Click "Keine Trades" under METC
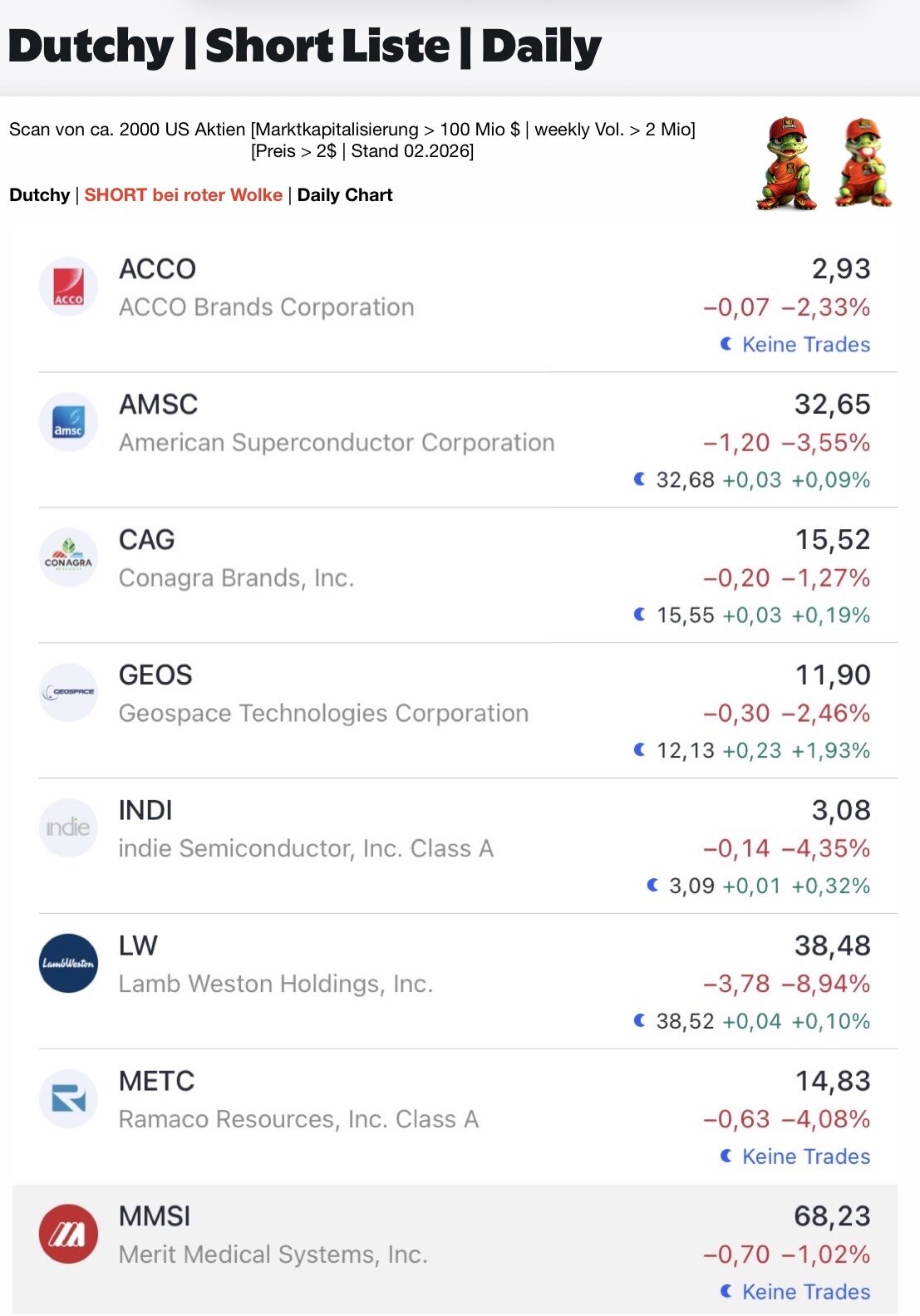This screenshot has width=920, height=1316. tap(805, 1156)
